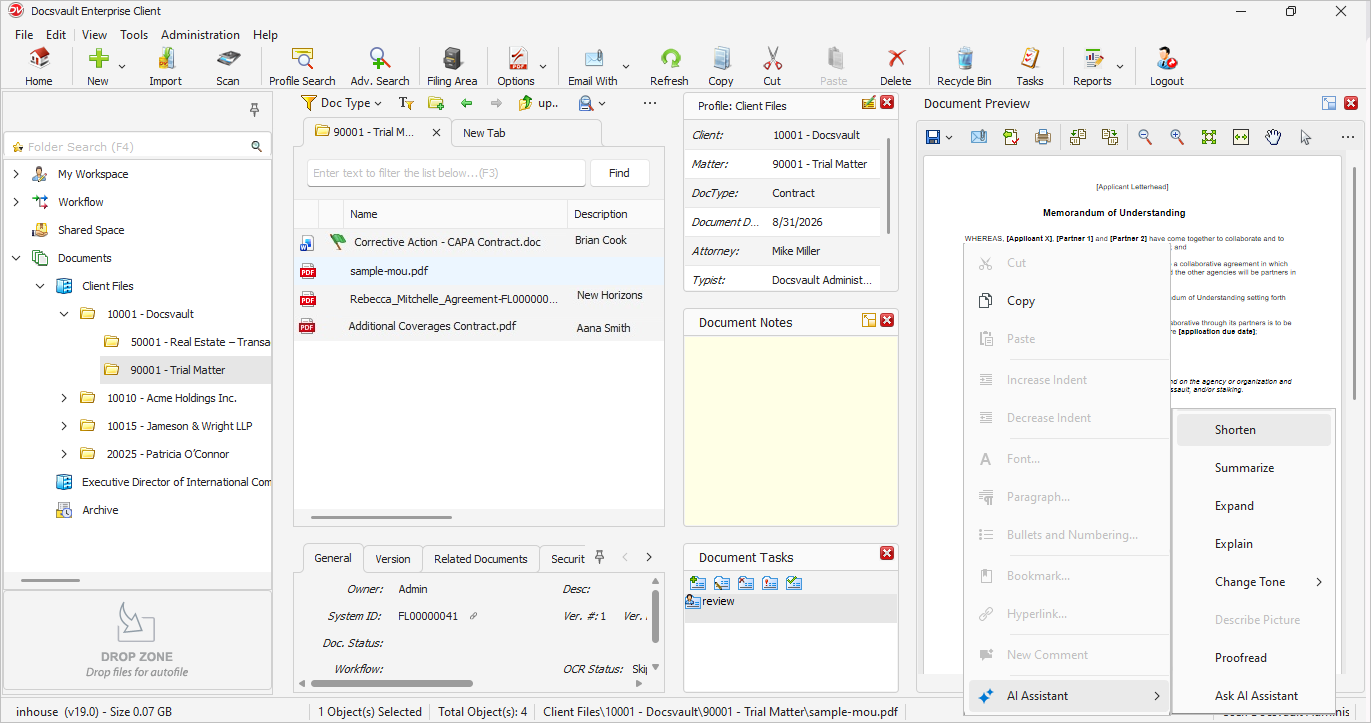
Task: Click the filter list text field
Action: pyautogui.click(x=446, y=173)
